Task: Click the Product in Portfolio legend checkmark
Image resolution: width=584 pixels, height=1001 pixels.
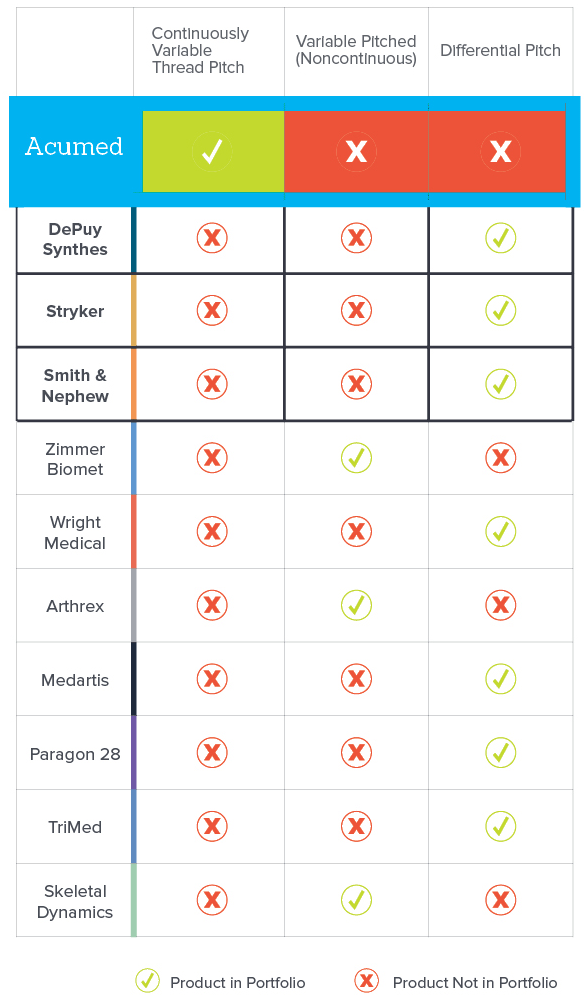Action: pyautogui.click(x=147, y=980)
